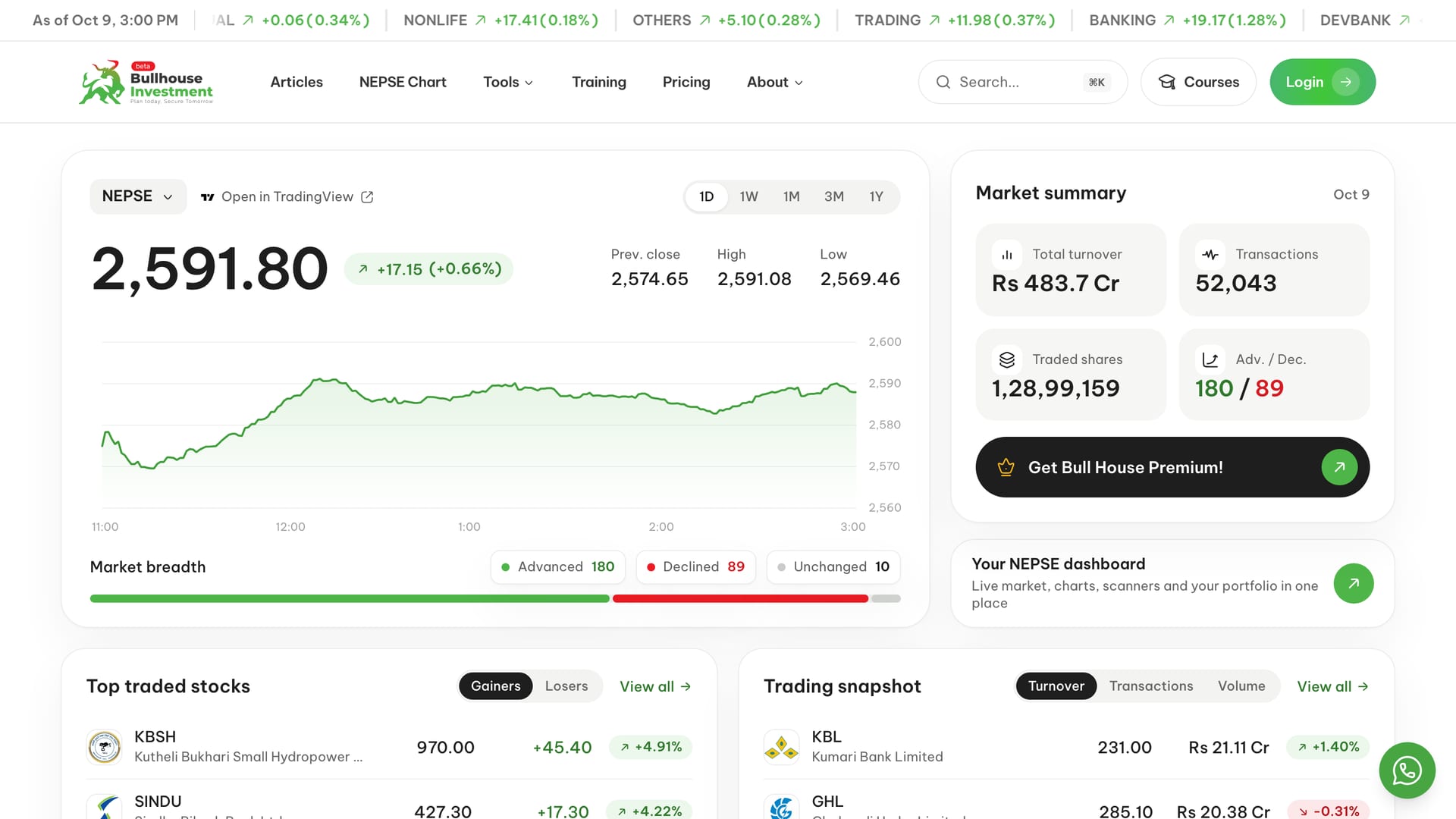1456x819 pixels.
Task: Open the NEPSE Chart page
Action: coord(403,82)
